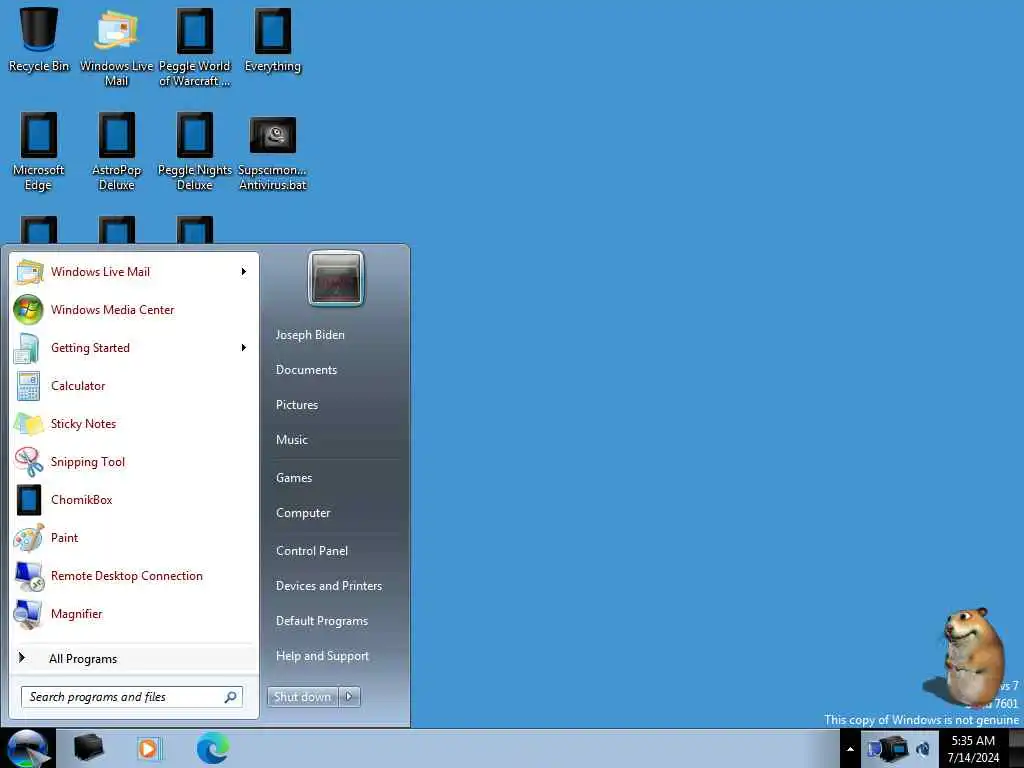Launch Windows Media Center text label
Image resolution: width=1024 pixels, height=768 pixels.
pos(112,310)
